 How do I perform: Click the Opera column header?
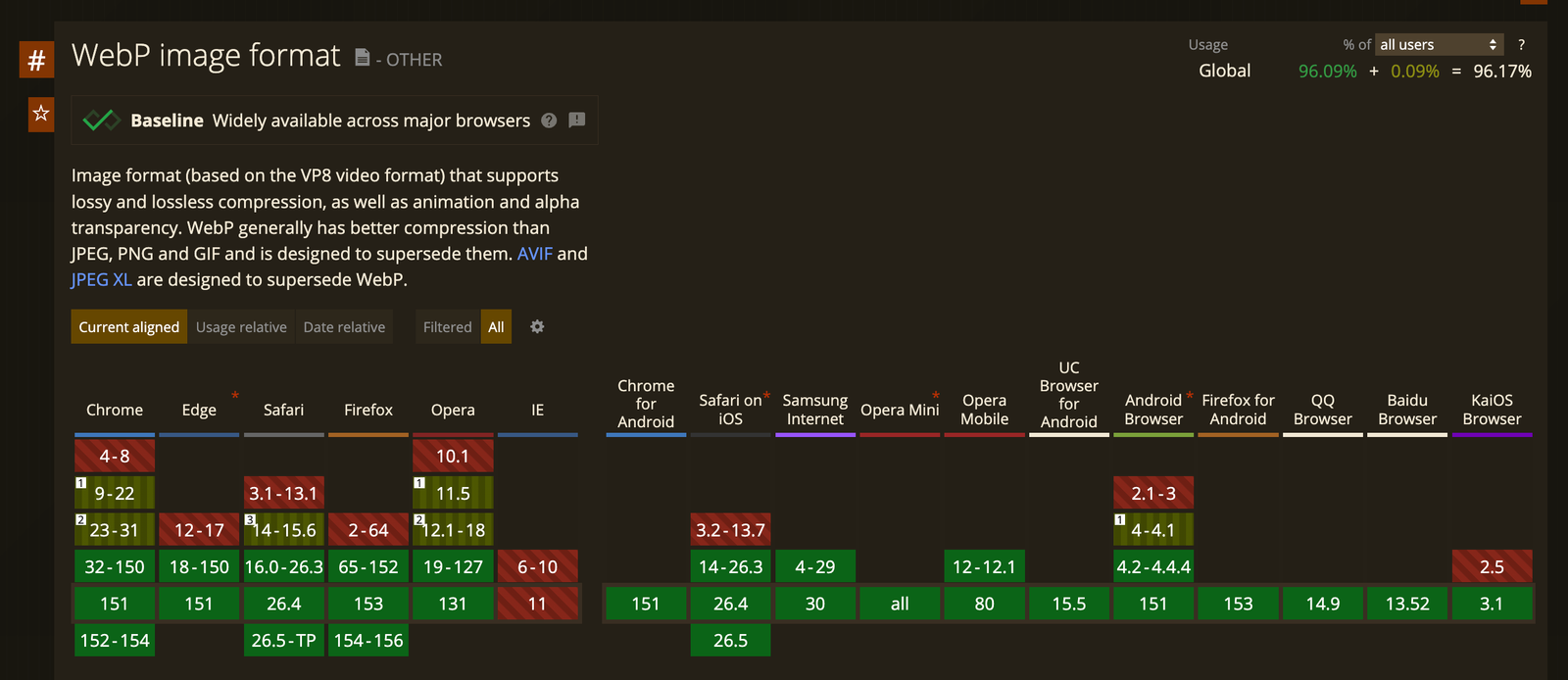[x=453, y=411]
